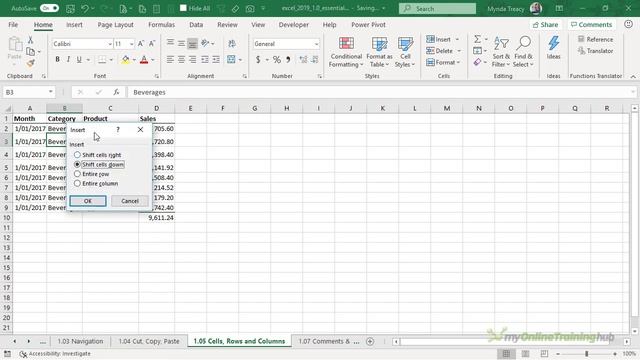Expand Name Box dropdown arrow
This screenshot has height=360, width=640.
51,92
